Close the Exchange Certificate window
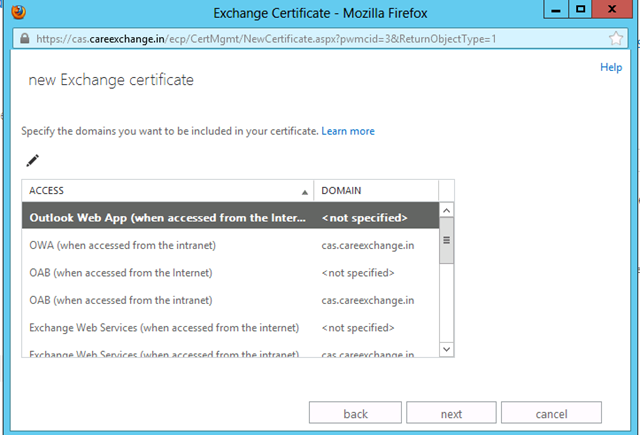This screenshot has height=435, width=640. [x=612, y=9]
